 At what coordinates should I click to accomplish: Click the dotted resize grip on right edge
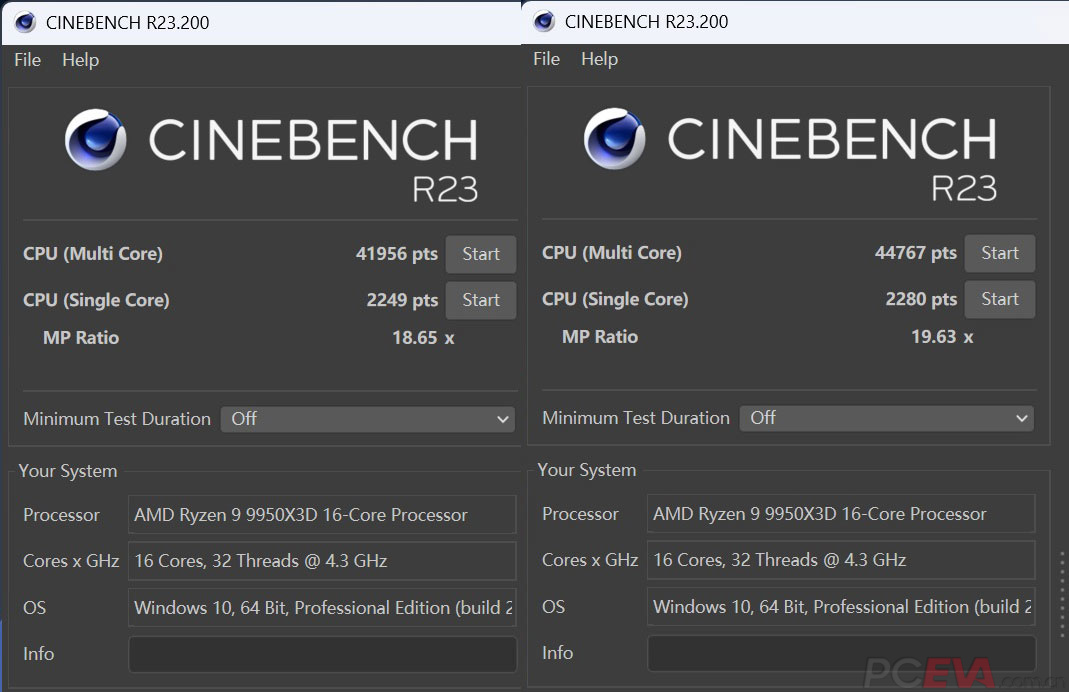click(1062, 592)
